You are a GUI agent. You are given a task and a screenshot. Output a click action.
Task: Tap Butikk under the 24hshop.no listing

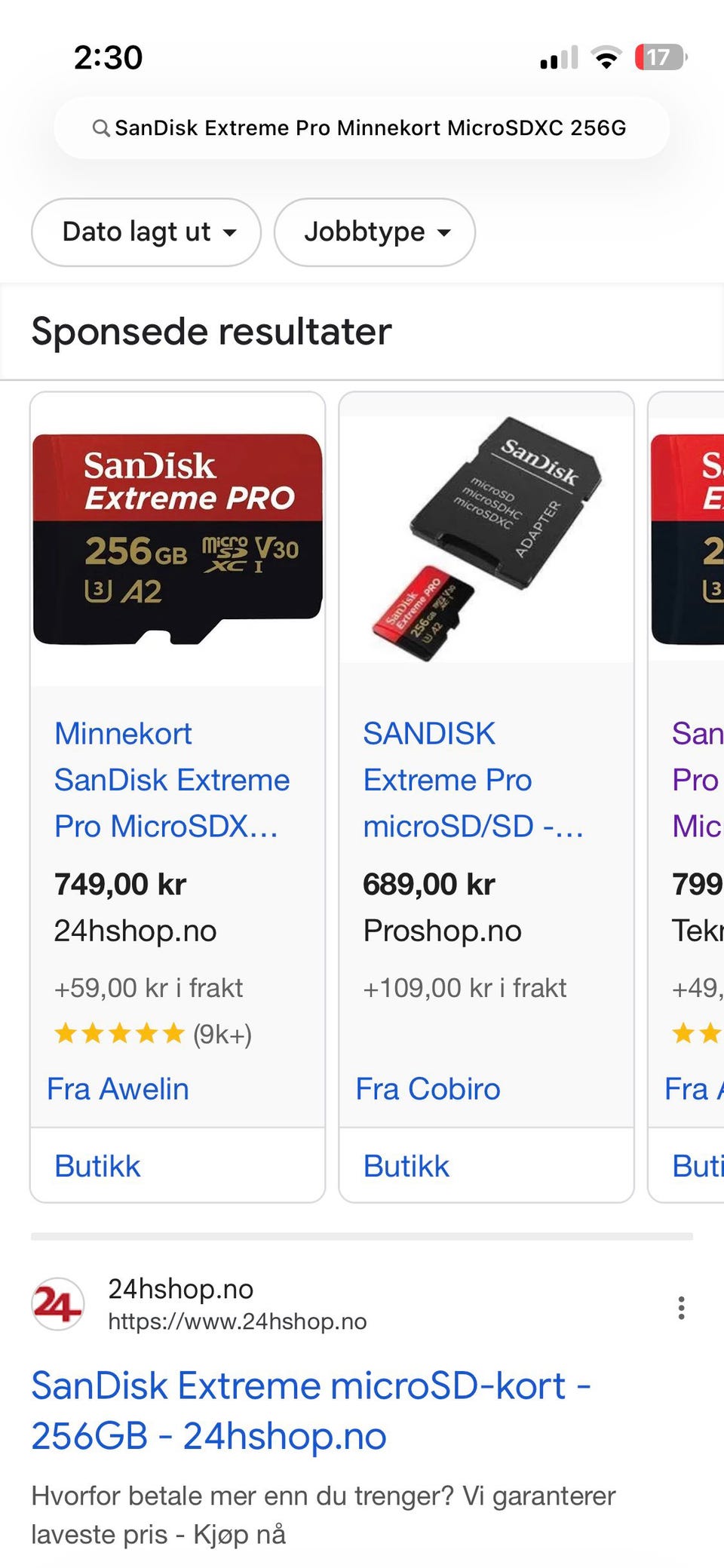pos(97,1166)
